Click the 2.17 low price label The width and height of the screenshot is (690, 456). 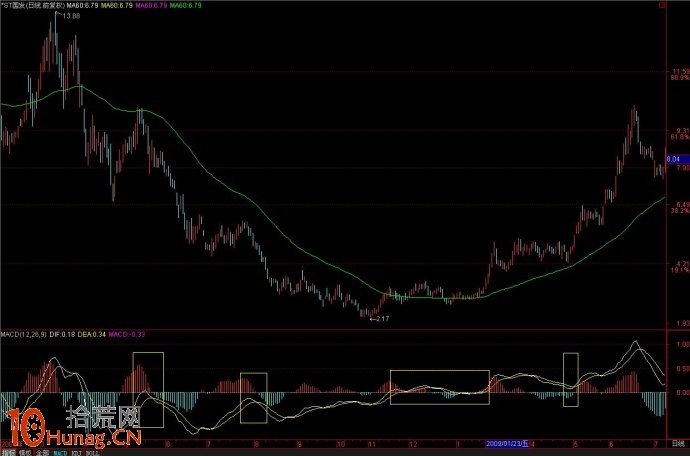pos(382,319)
